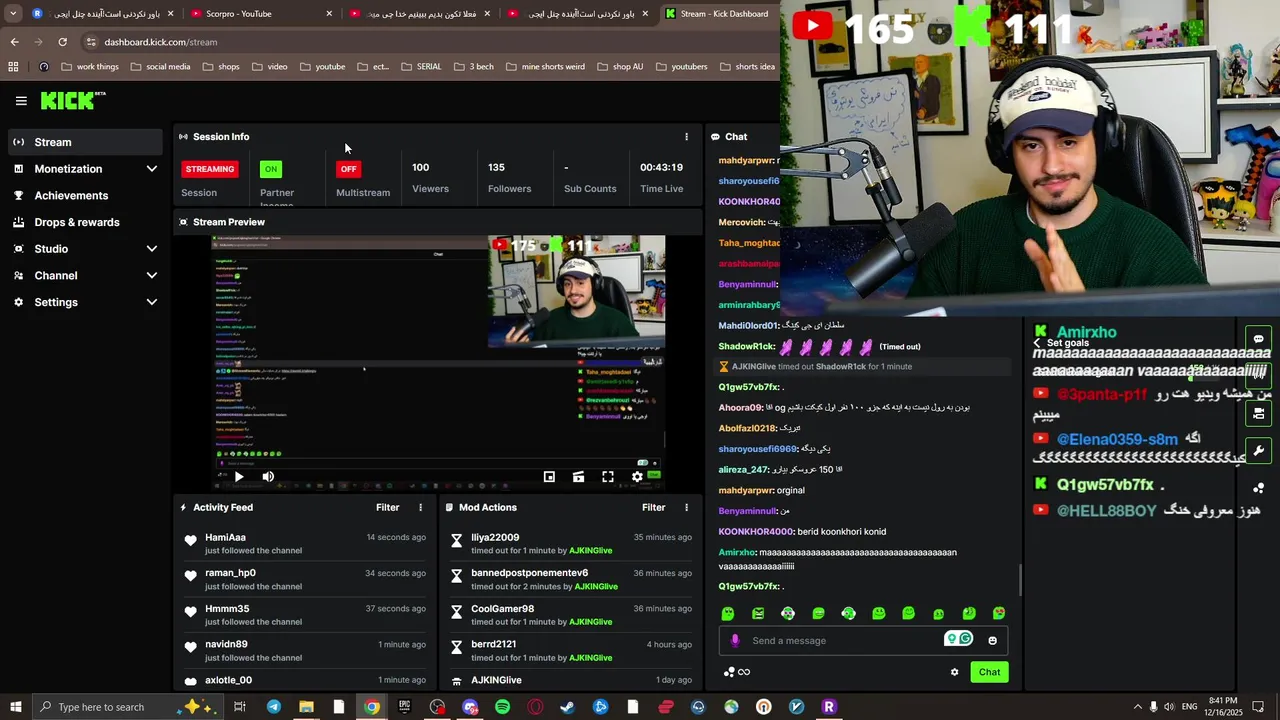
Task: Open Telegram from the taskbar
Action: [273, 707]
